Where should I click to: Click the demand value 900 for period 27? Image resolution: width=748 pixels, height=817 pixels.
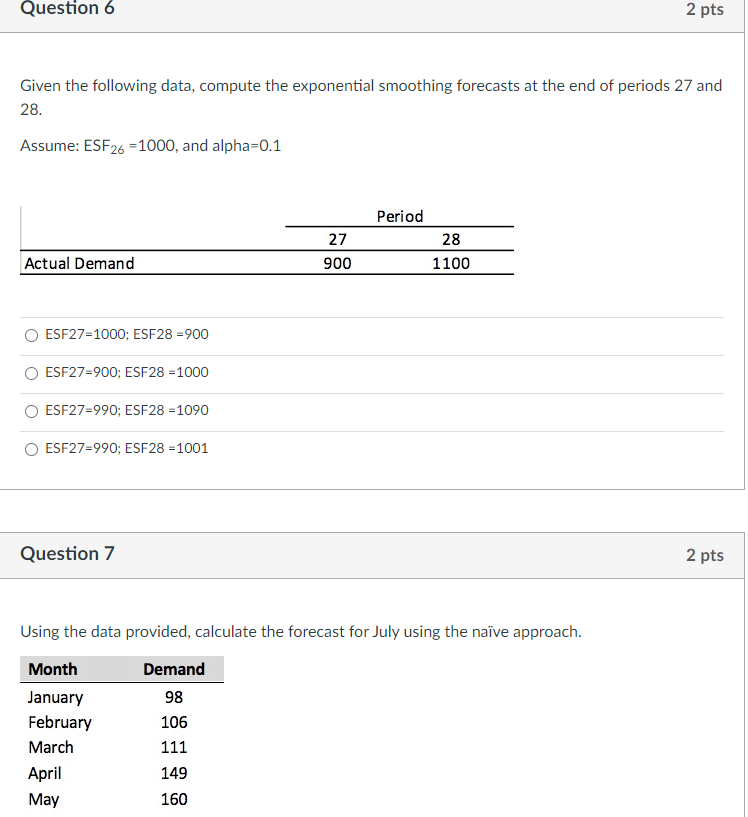[x=337, y=263]
